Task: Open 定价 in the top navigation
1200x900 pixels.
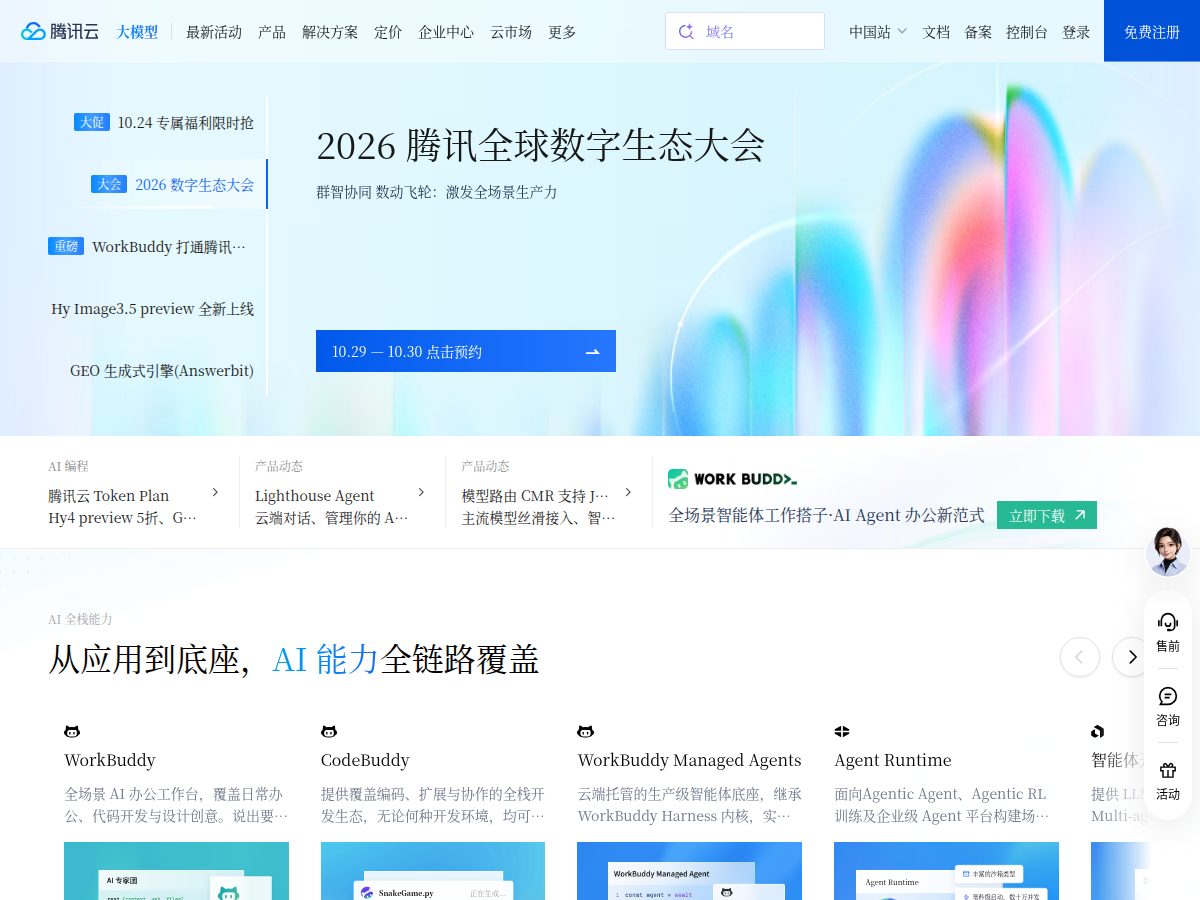Action: tap(388, 32)
